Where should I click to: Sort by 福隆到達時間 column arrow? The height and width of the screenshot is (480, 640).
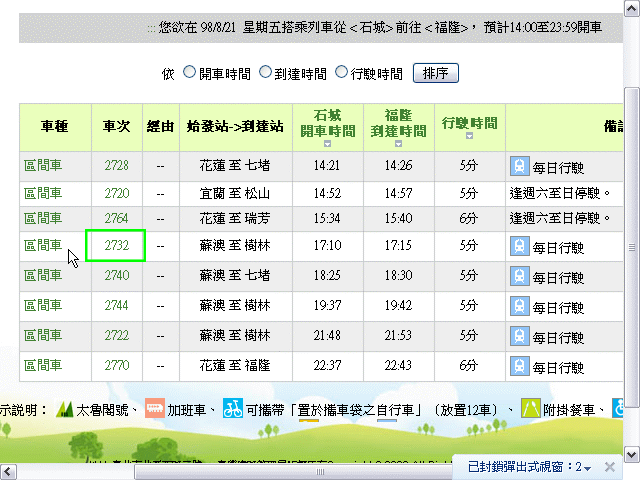pyautogui.click(x=399, y=144)
